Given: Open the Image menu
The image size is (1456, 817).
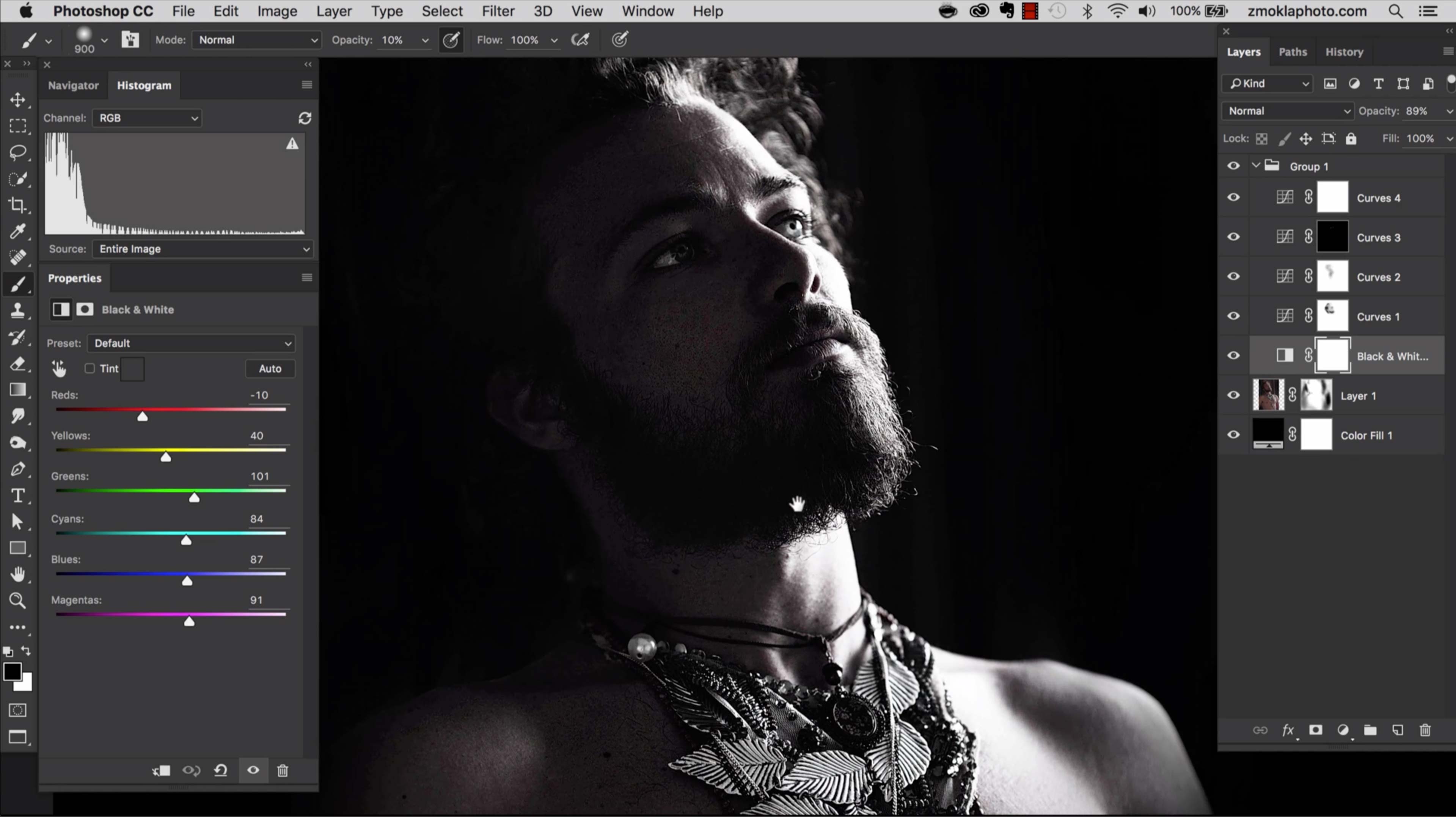Looking at the screenshot, I should 277,11.
